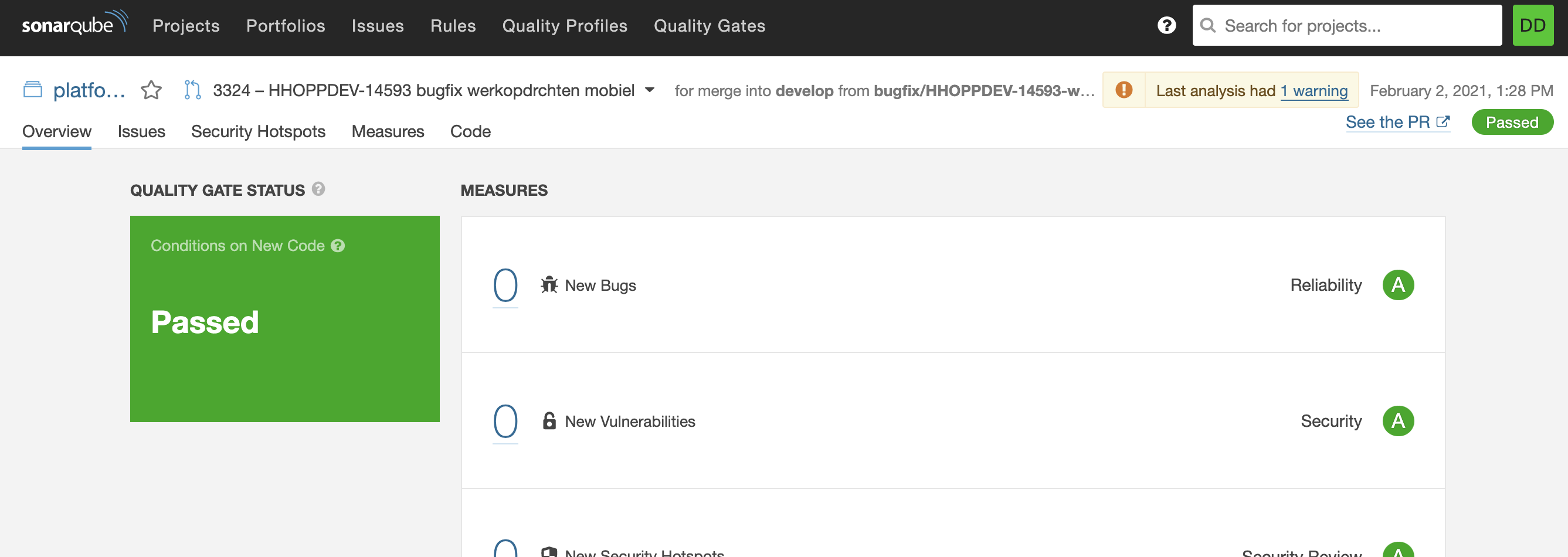
Task: Switch to the Measures tab
Action: tap(388, 131)
